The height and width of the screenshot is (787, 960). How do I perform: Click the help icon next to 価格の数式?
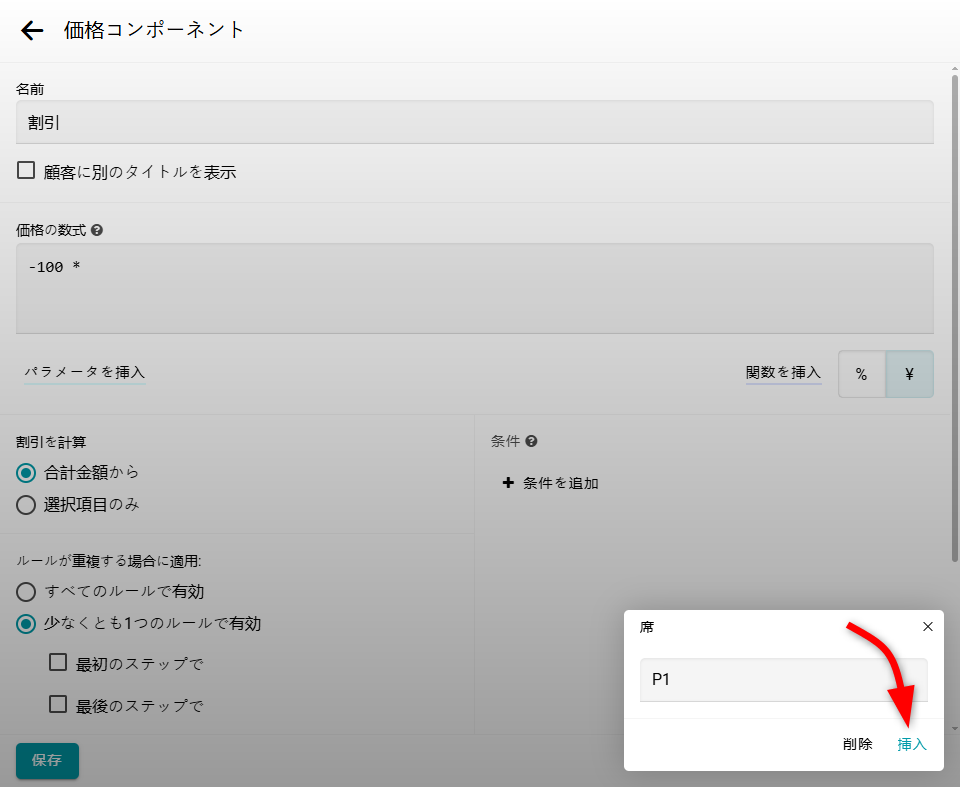[x=97, y=230]
